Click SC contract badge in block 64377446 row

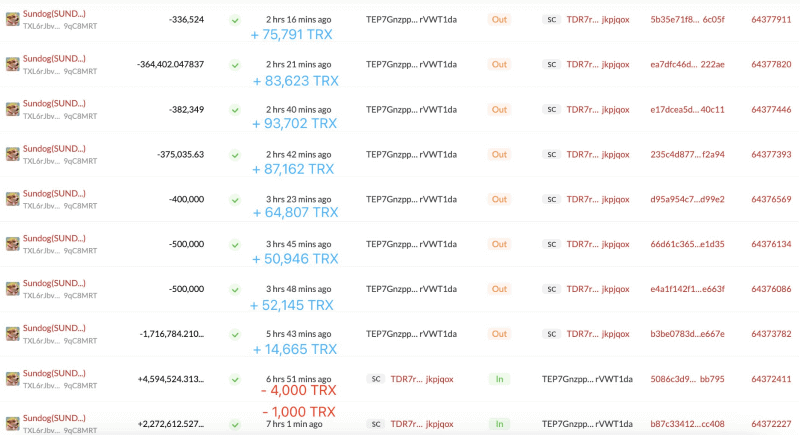(551, 109)
